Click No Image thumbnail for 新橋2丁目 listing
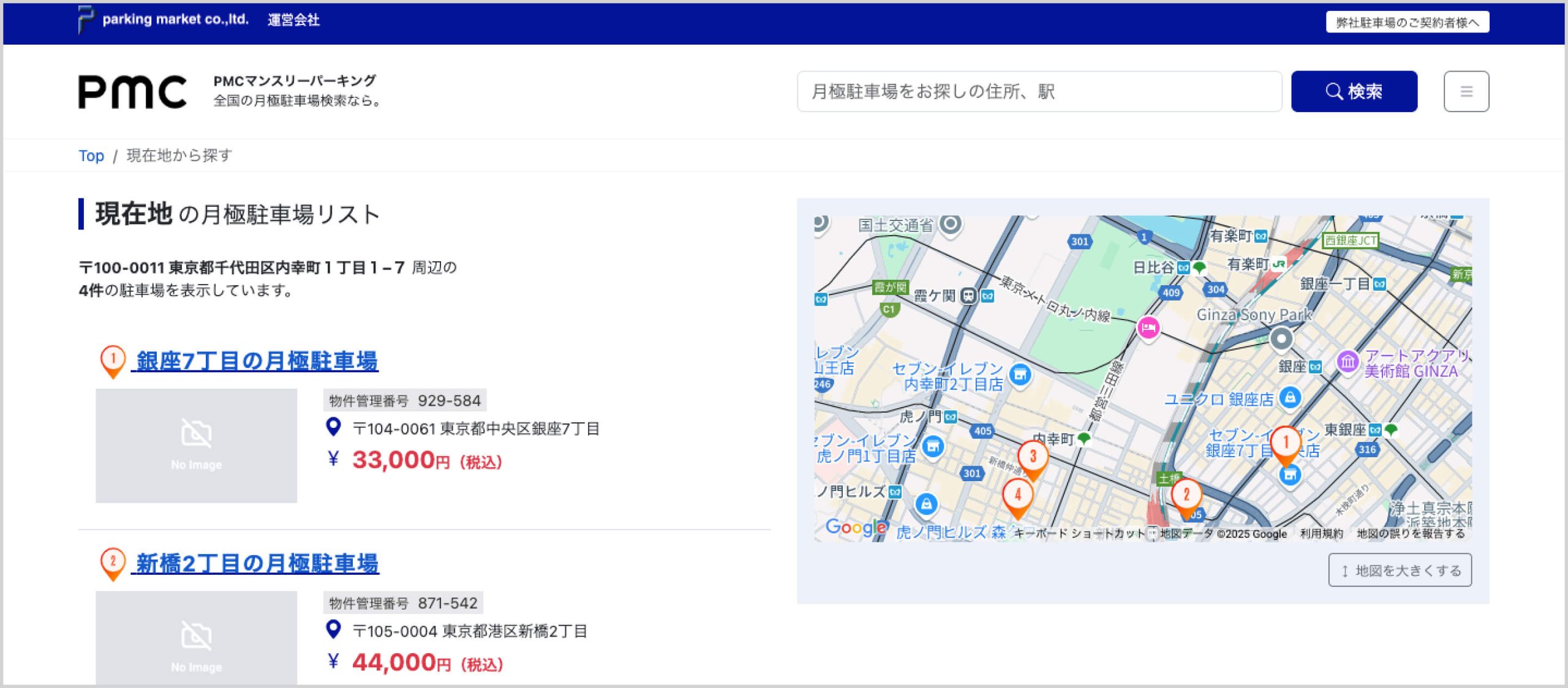The width and height of the screenshot is (1568, 688). 196,638
